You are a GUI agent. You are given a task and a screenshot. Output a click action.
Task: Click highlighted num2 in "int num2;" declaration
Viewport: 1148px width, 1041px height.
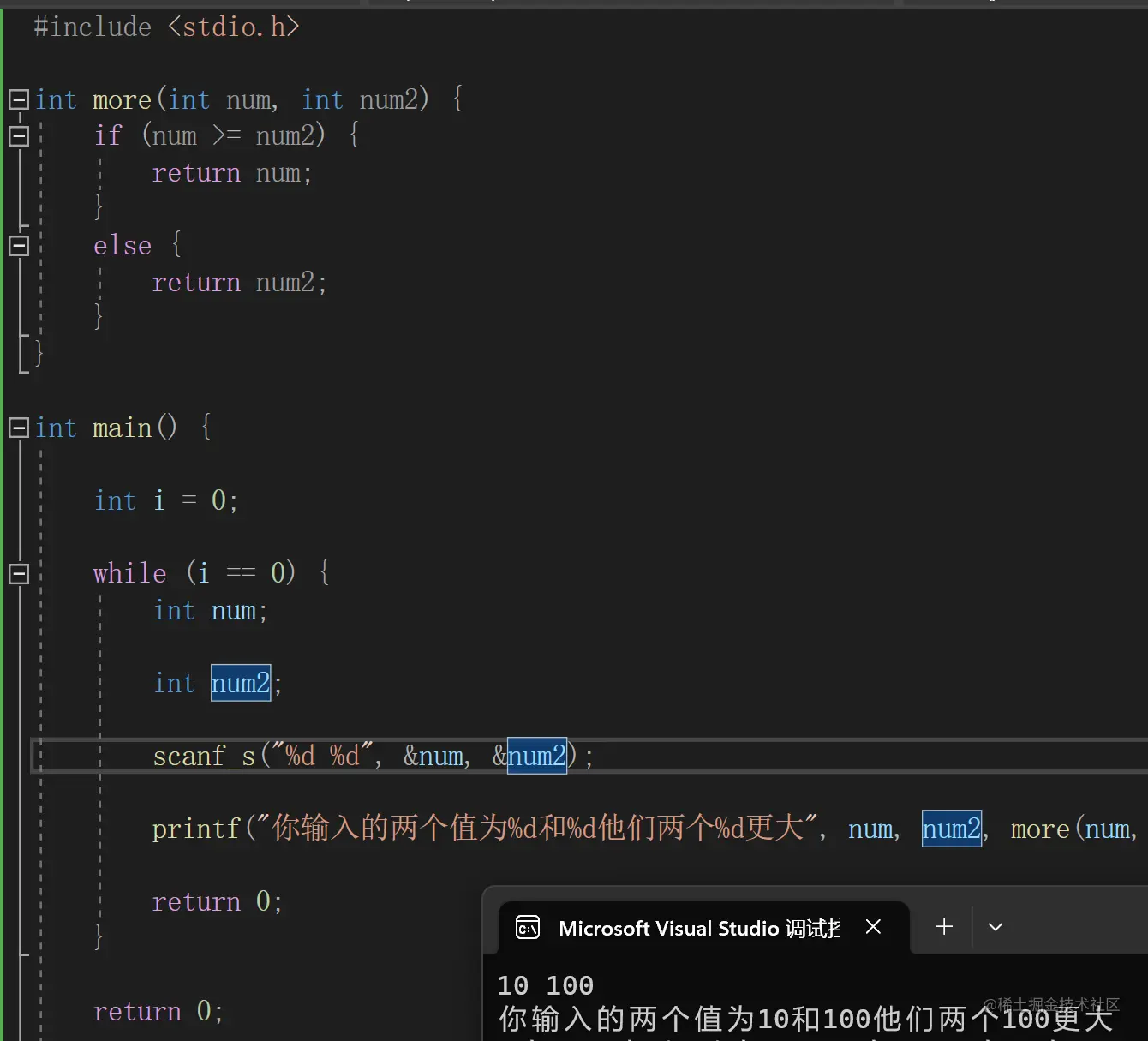[x=241, y=683]
